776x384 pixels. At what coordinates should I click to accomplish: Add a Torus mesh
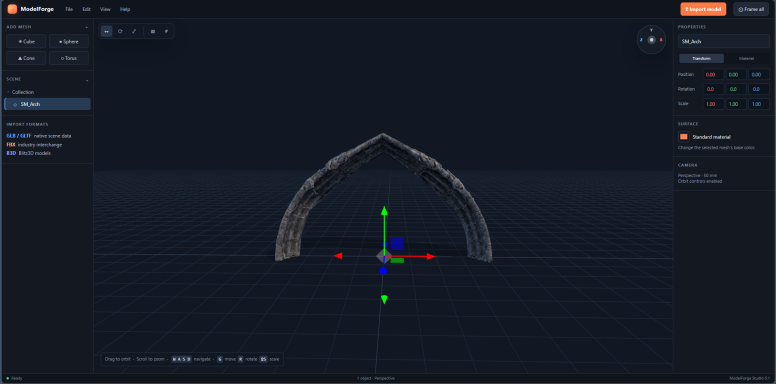pos(69,58)
